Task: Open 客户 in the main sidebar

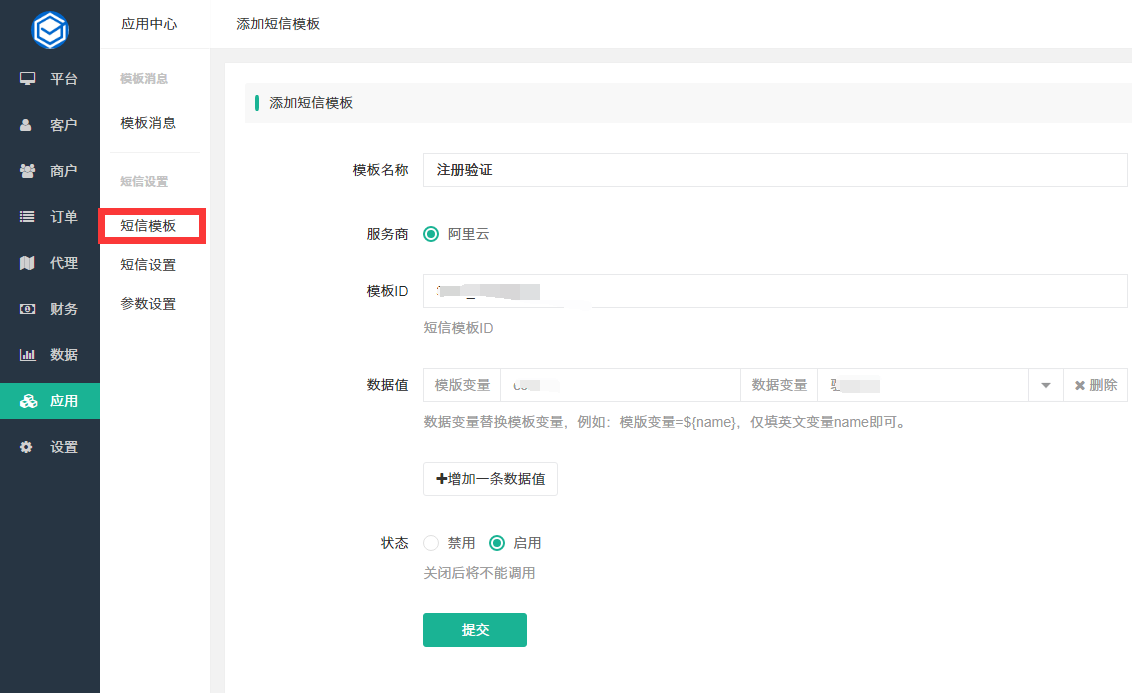Action: tap(50, 124)
